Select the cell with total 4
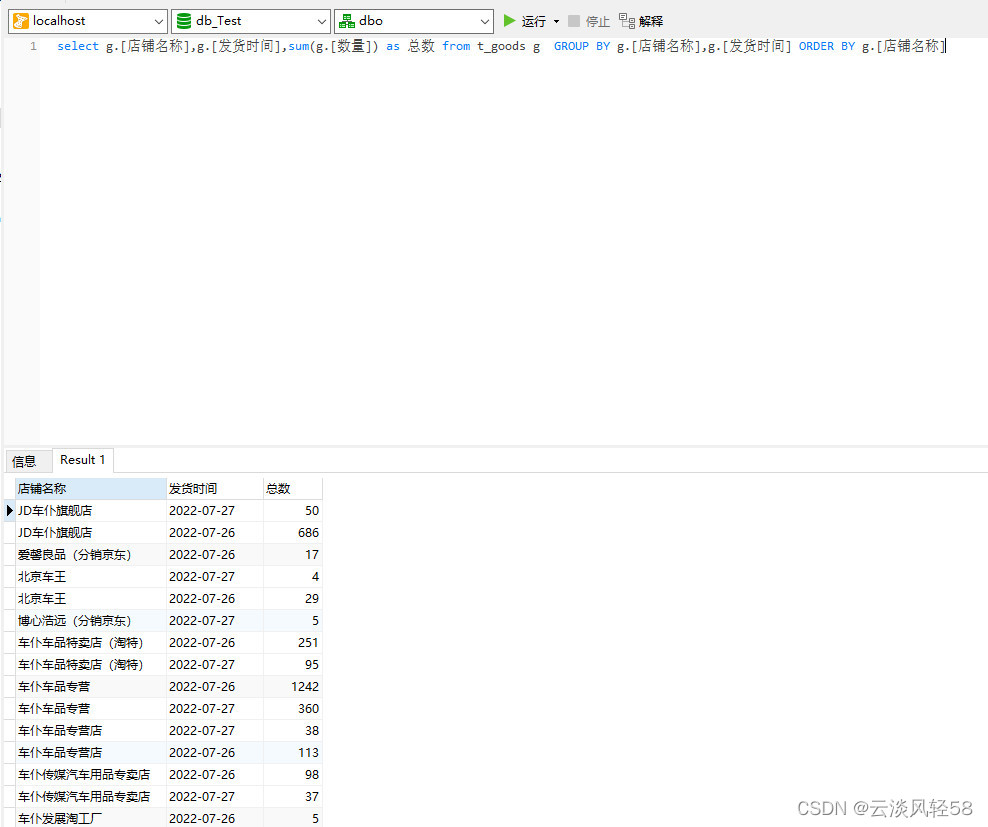The height and width of the screenshot is (827, 988). click(292, 577)
